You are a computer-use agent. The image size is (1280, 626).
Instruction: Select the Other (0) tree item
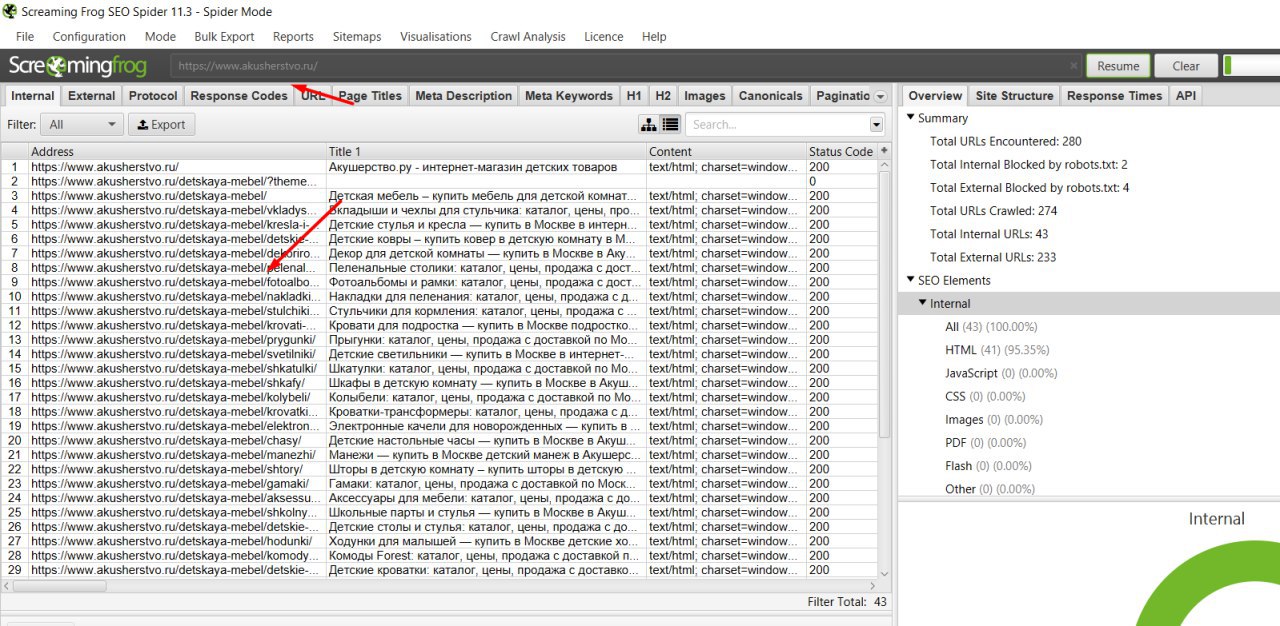pos(990,489)
